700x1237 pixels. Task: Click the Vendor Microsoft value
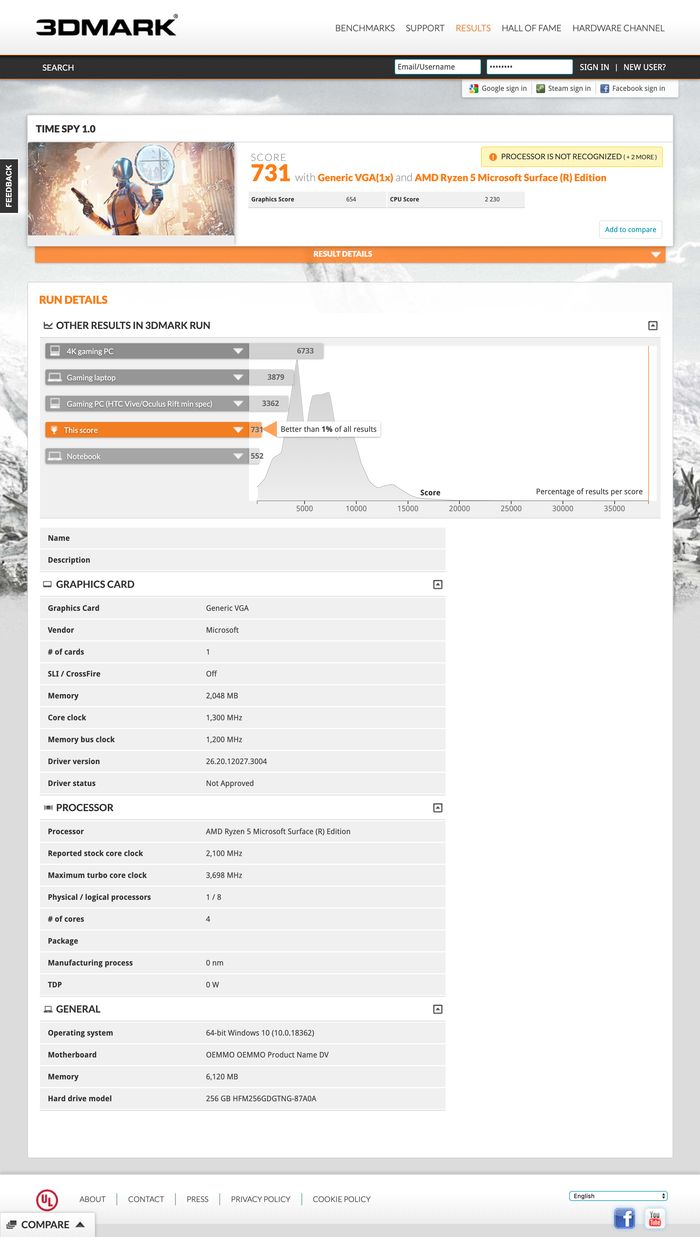click(222, 630)
